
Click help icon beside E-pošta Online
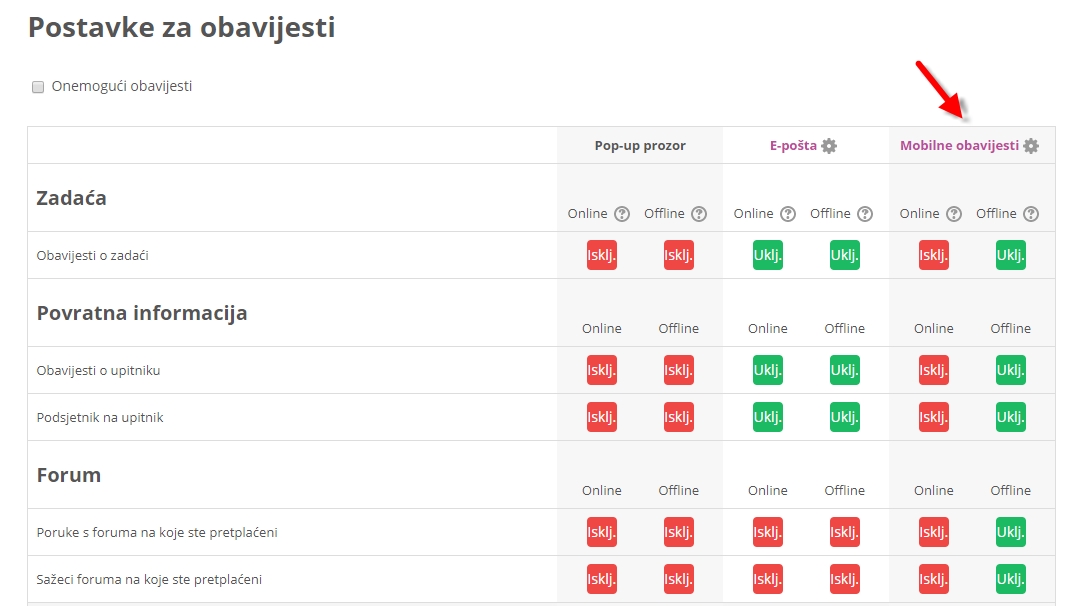pos(788,214)
